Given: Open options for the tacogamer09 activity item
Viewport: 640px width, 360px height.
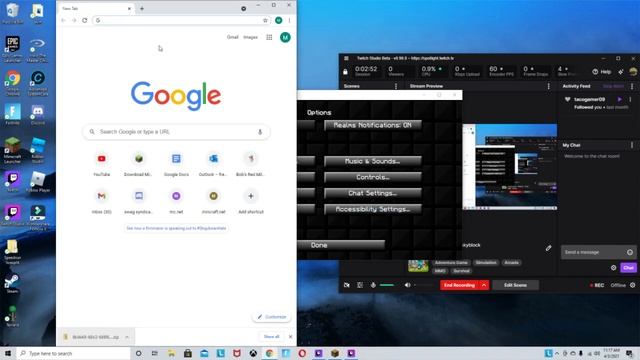Looking at the screenshot, I should tap(630, 99).
